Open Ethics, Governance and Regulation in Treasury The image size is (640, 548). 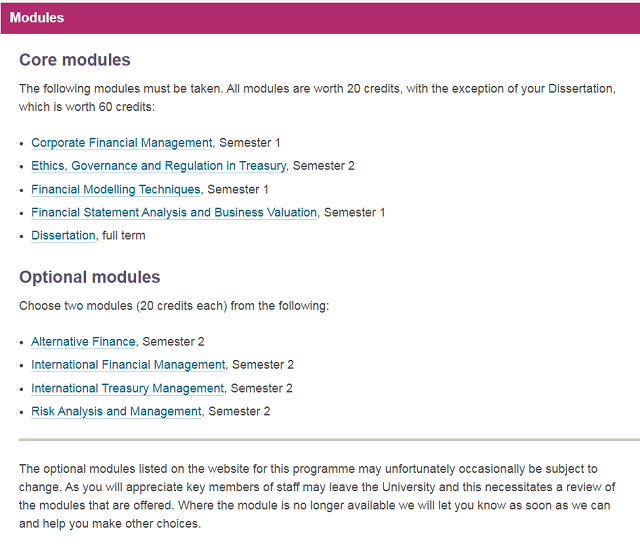159,166
